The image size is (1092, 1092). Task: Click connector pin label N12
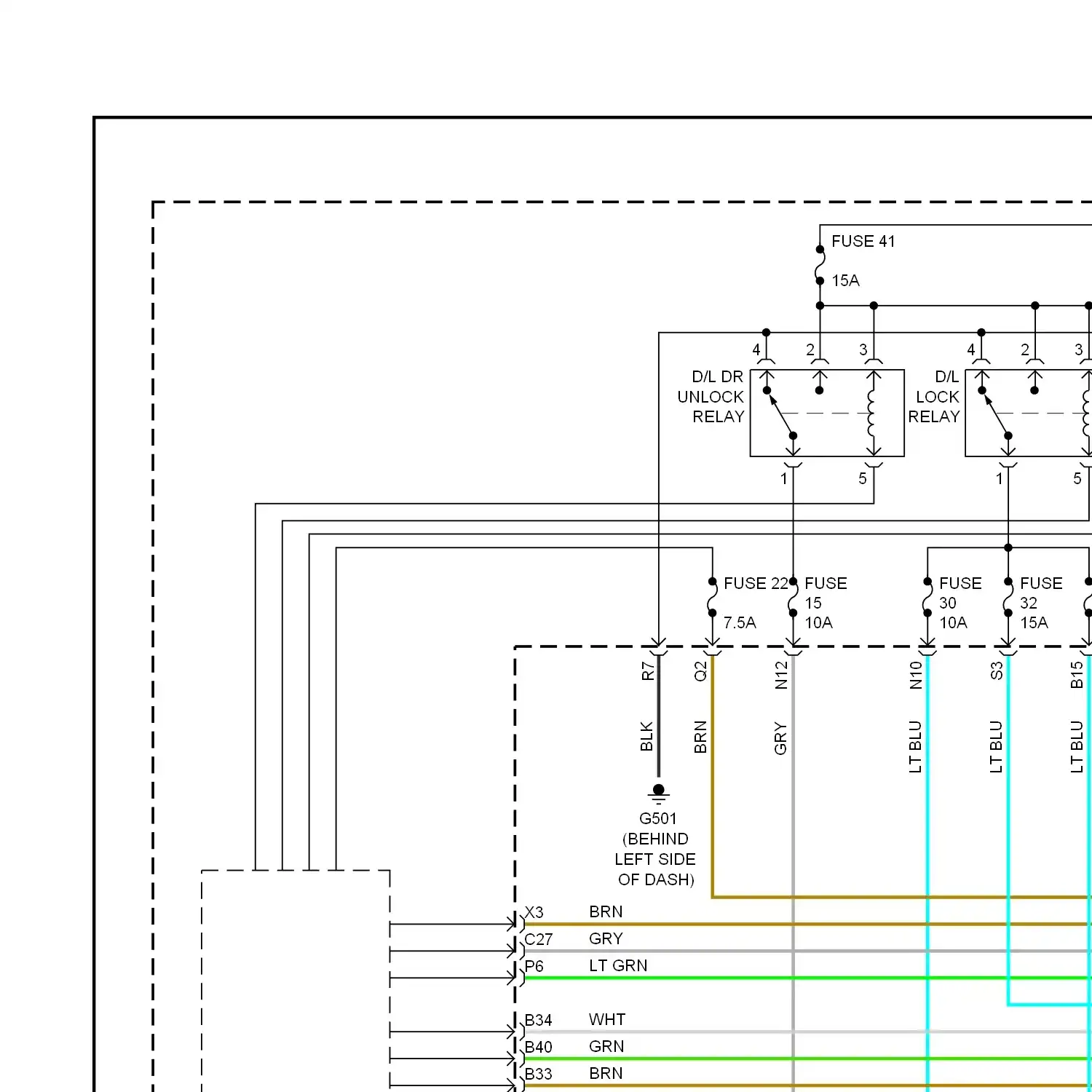pyautogui.click(x=781, y=675)
